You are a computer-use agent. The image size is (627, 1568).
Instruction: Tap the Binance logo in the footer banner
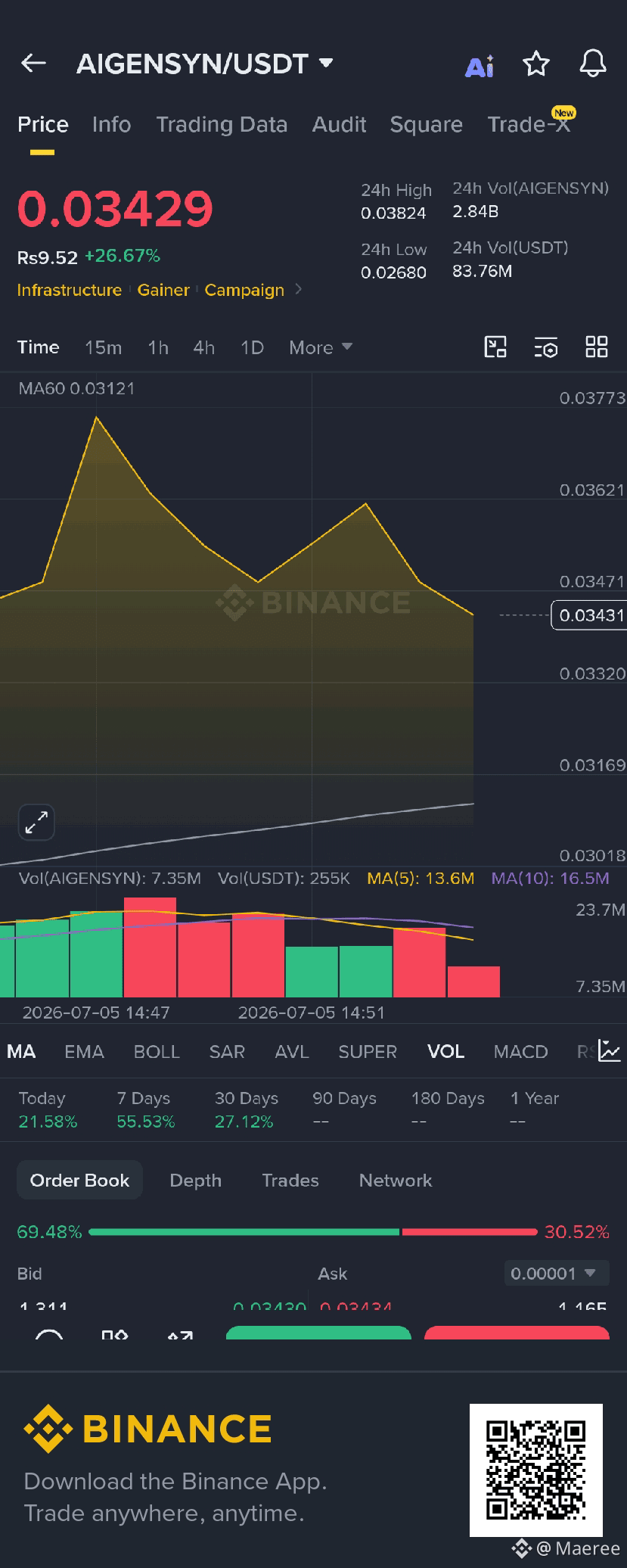coord(147,1429)
